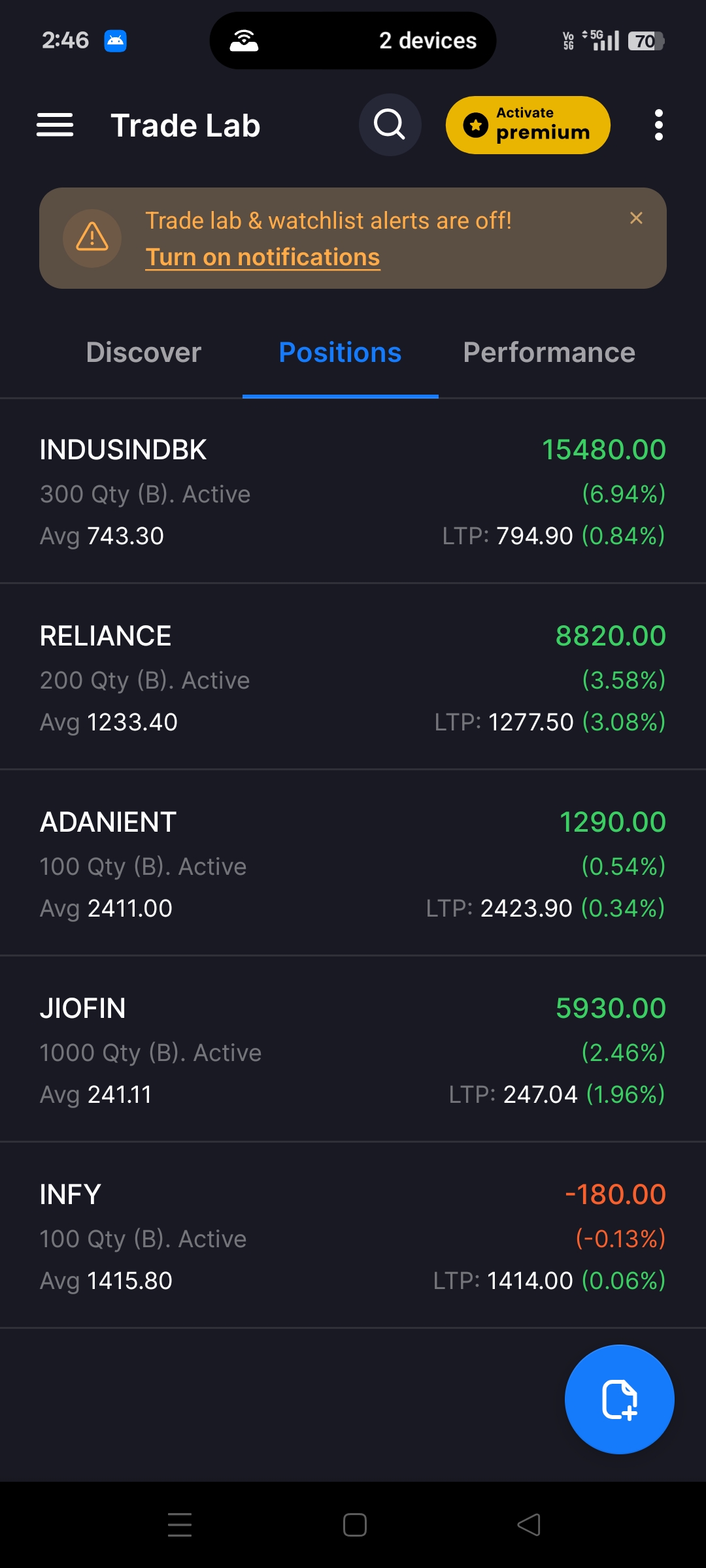Open the three-dot overflow menu

point(658,125)
